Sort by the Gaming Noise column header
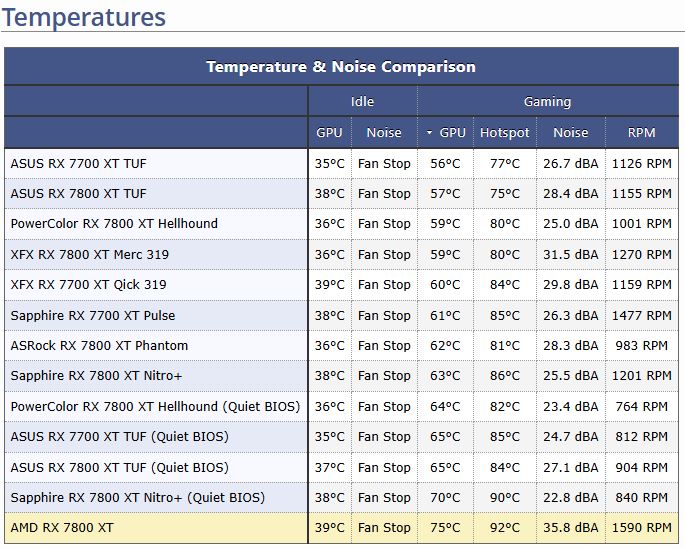The image size is (685, 549). pos(571,132)
